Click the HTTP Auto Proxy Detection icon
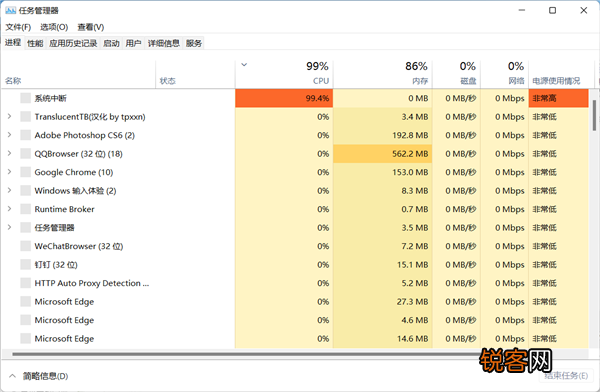The width and height of the screenshot is (600, 392). [x=26, y=283]
